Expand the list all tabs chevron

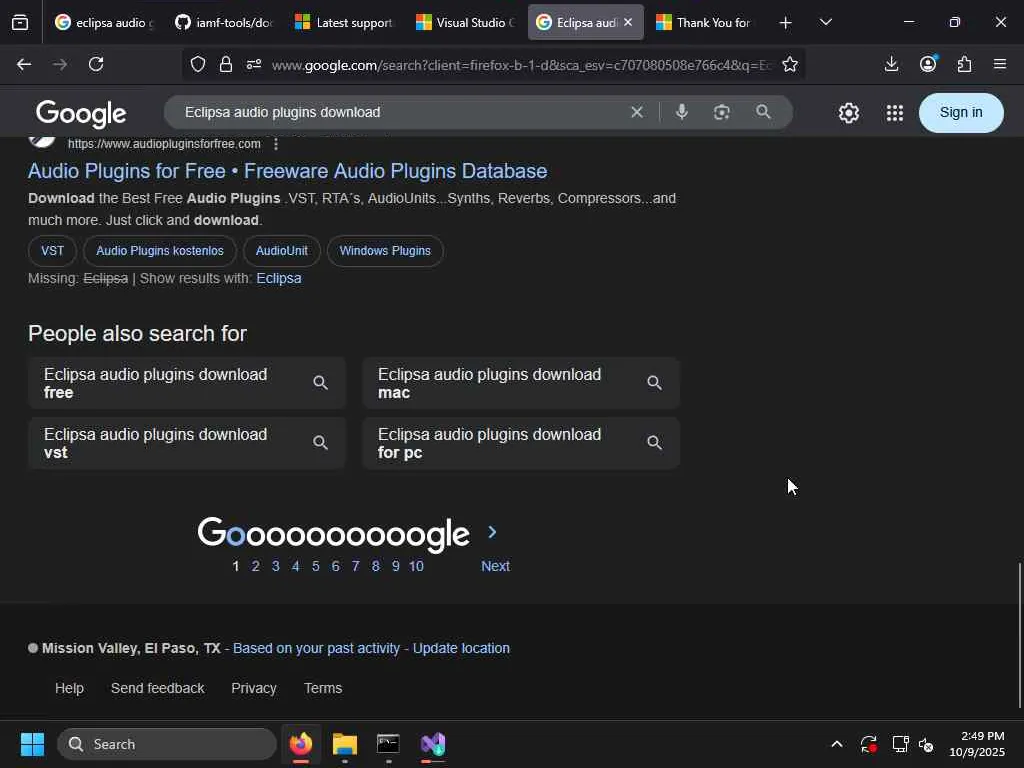tap(825, 22)
